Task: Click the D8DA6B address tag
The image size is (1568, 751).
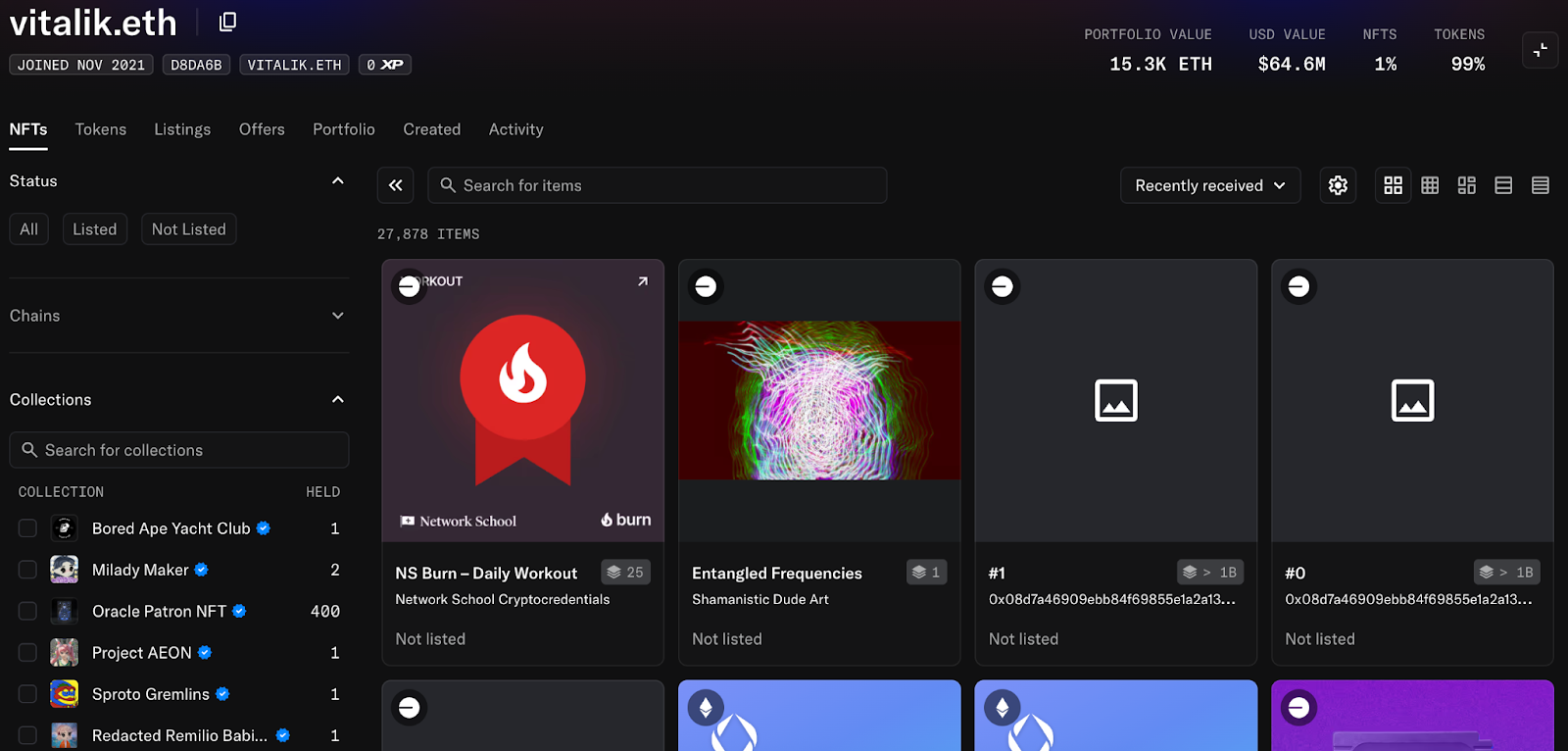Action: (196, 65)
